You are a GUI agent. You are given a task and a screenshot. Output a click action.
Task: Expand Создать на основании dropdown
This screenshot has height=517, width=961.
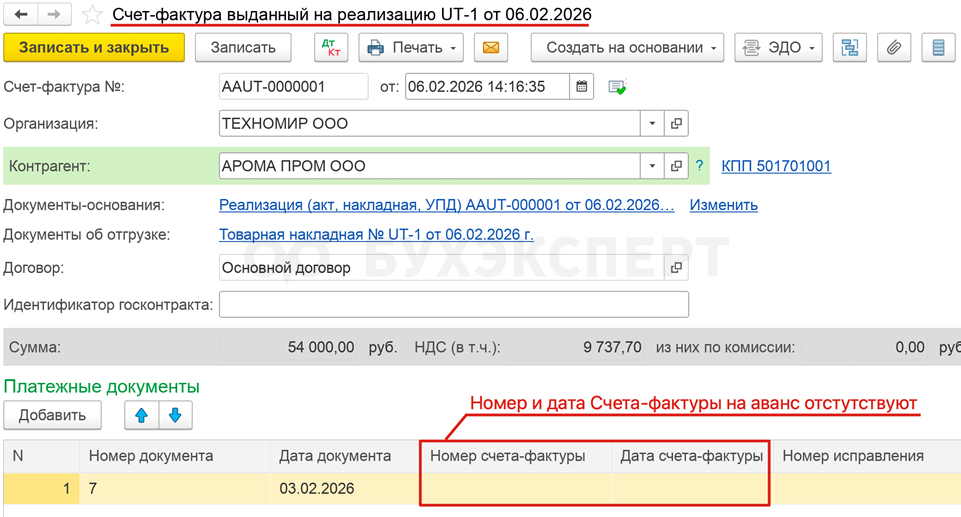(x=627, y=48)
